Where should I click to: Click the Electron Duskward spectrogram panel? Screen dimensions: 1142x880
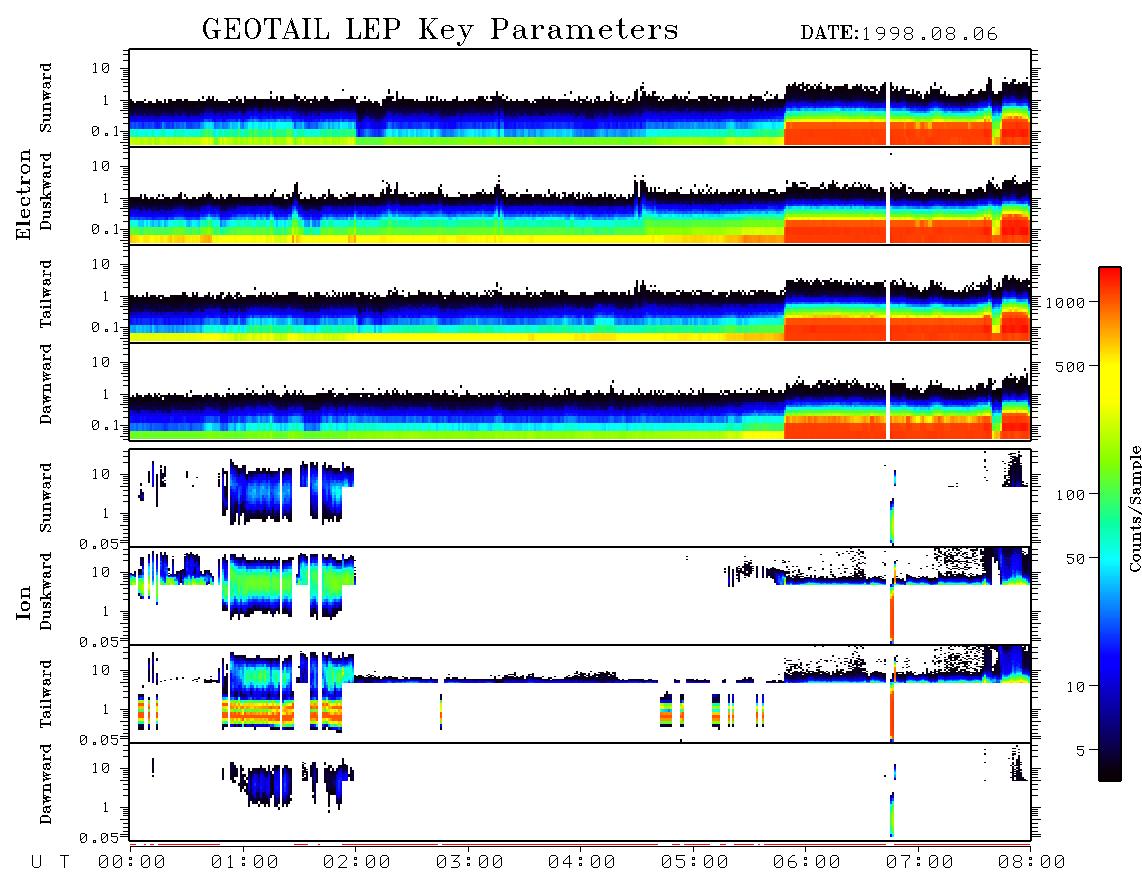coord(580,195)
